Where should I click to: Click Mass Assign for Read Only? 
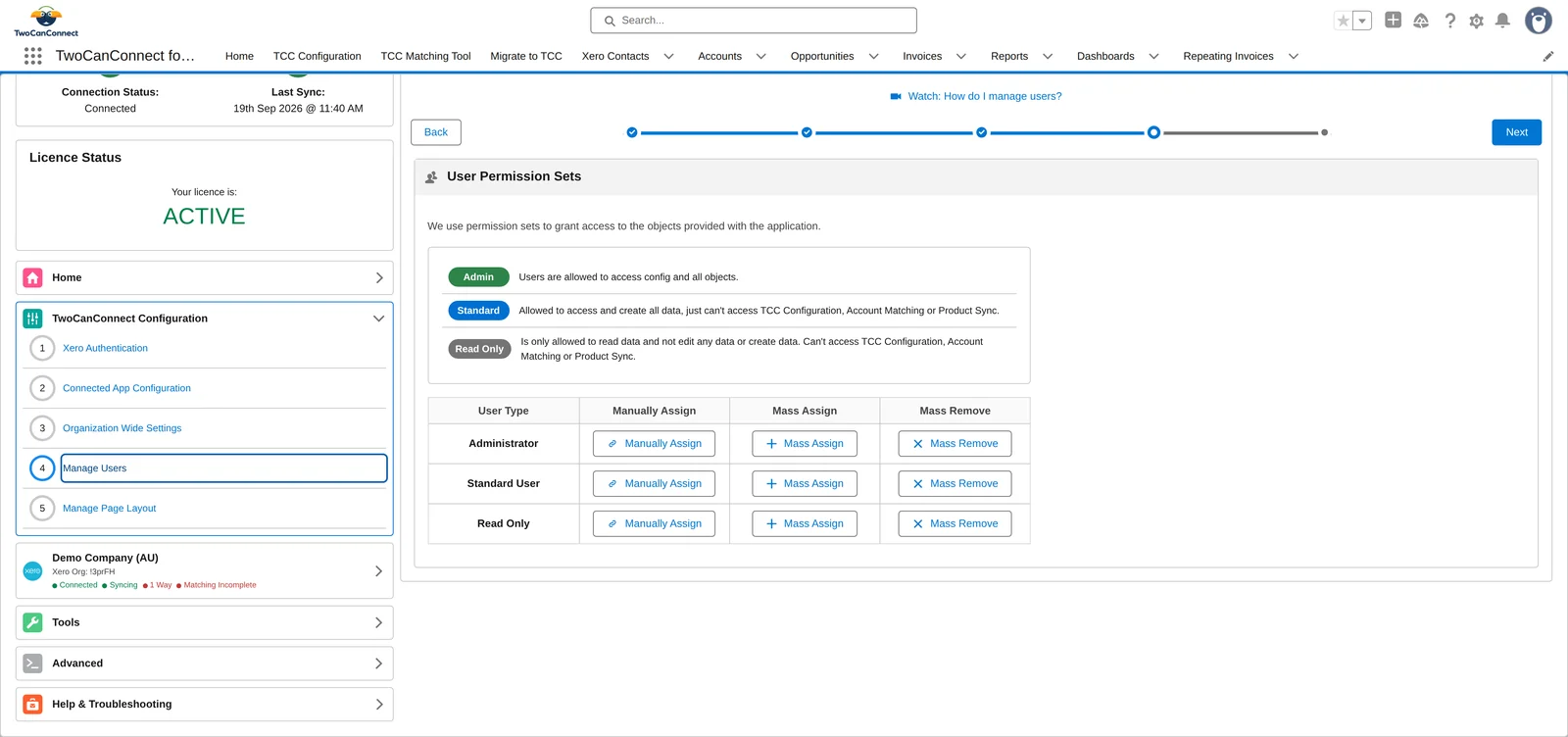(805, 524)
